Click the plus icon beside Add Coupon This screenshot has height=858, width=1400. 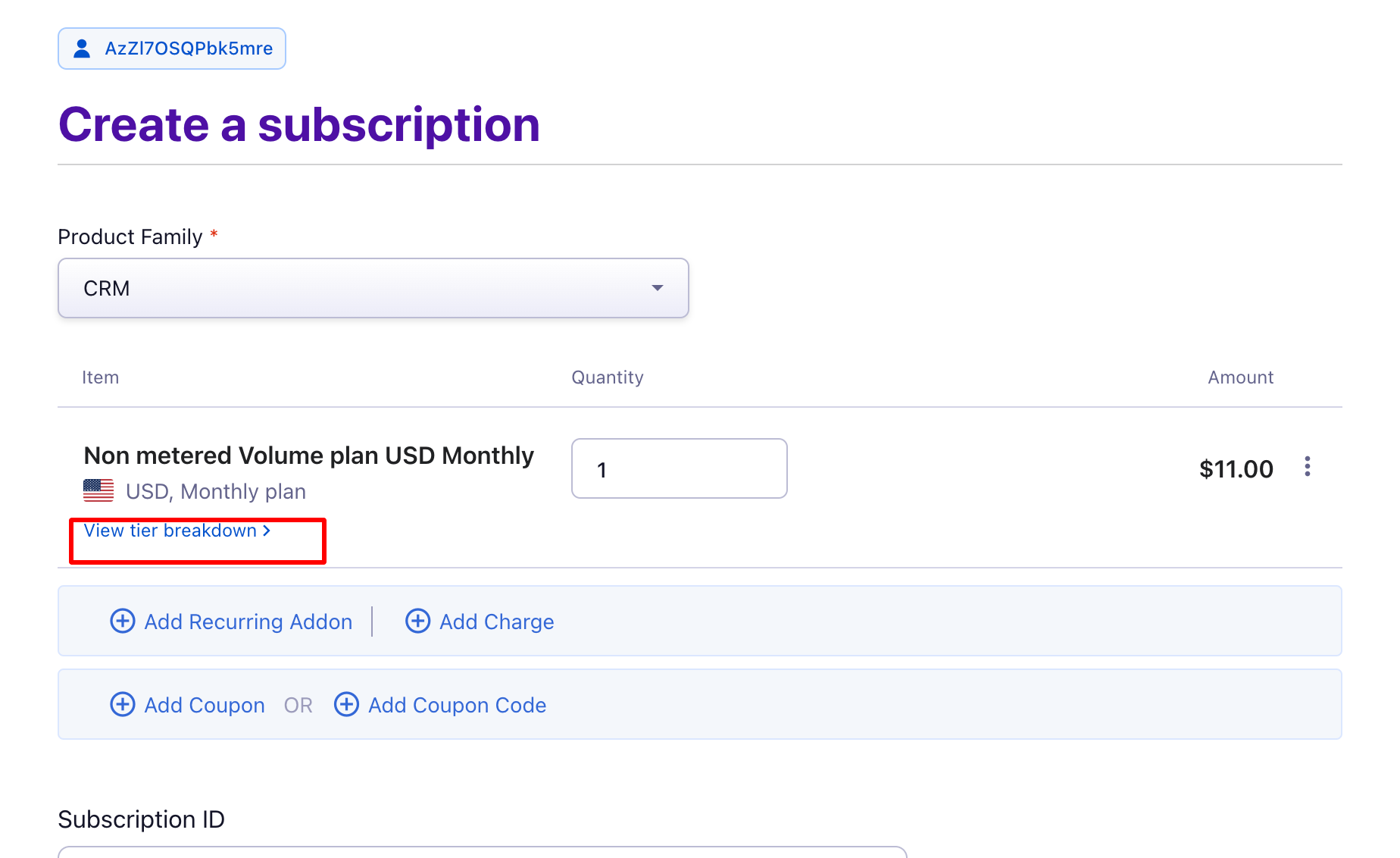[123, 704]
